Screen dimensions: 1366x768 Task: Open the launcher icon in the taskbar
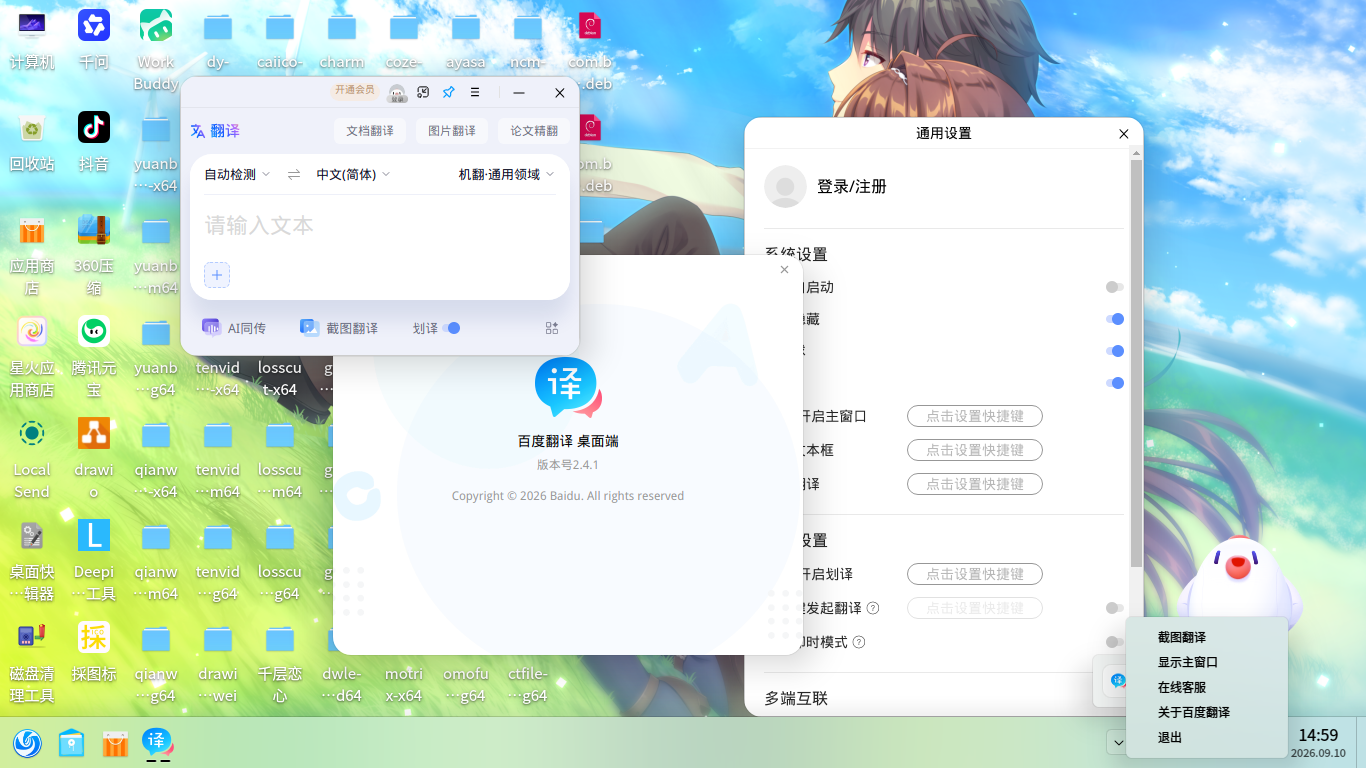(27, 743)
